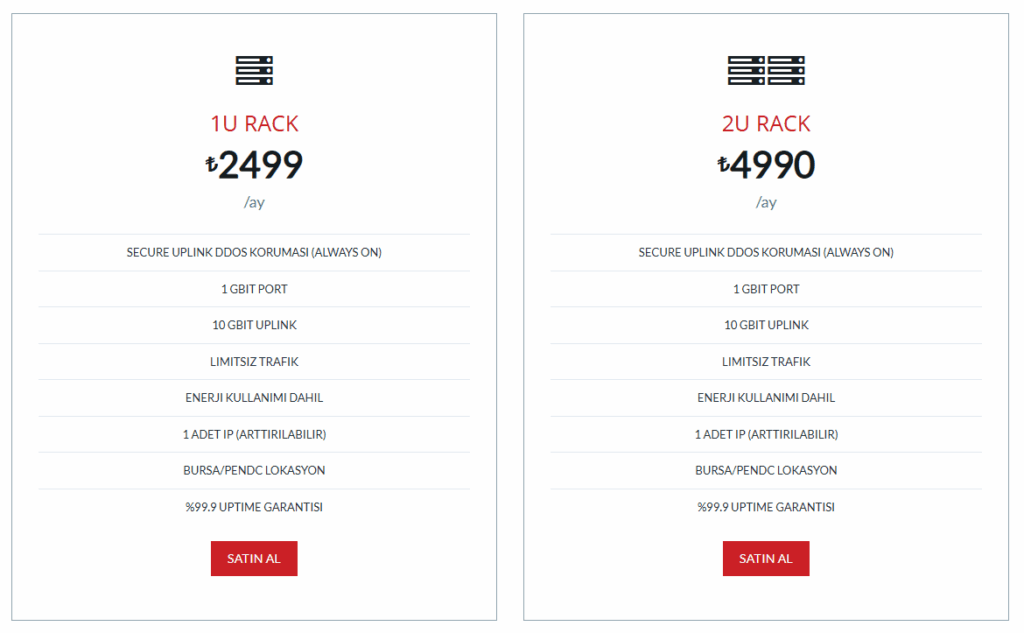Click the ₺4990 price label

pos(766,164)
